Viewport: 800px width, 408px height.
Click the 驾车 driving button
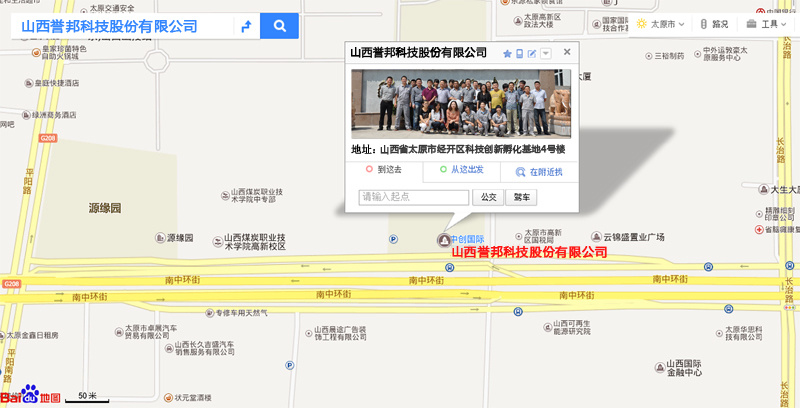[x=521, y=197]
